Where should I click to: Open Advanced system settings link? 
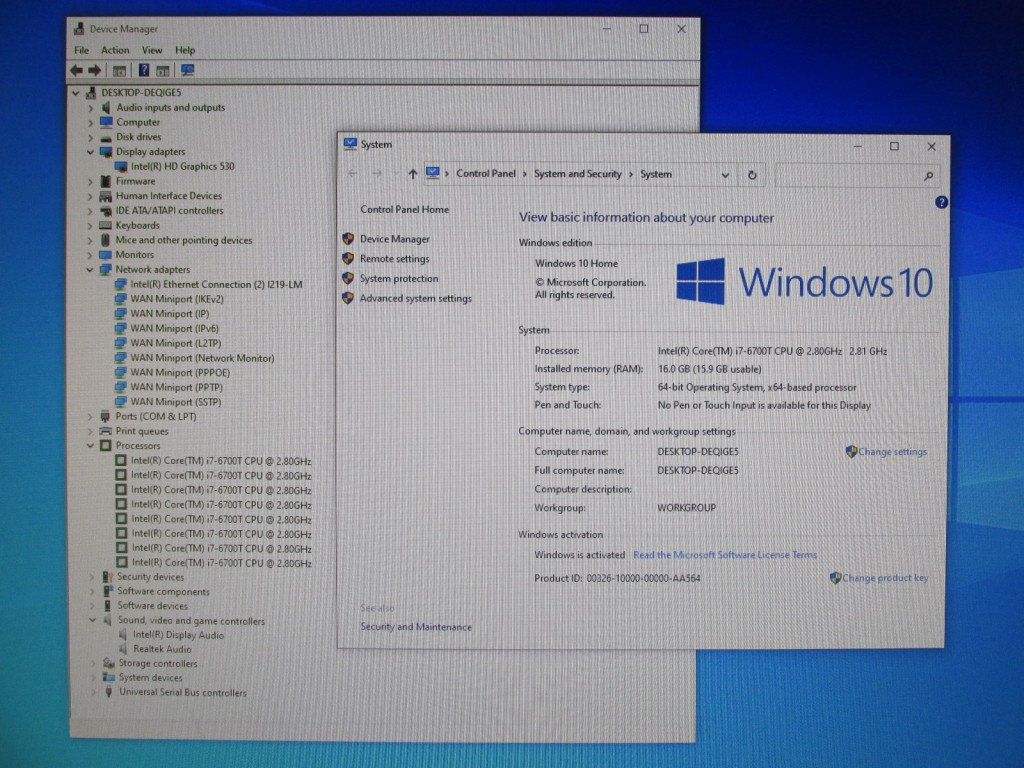click(x=416, y=298)
